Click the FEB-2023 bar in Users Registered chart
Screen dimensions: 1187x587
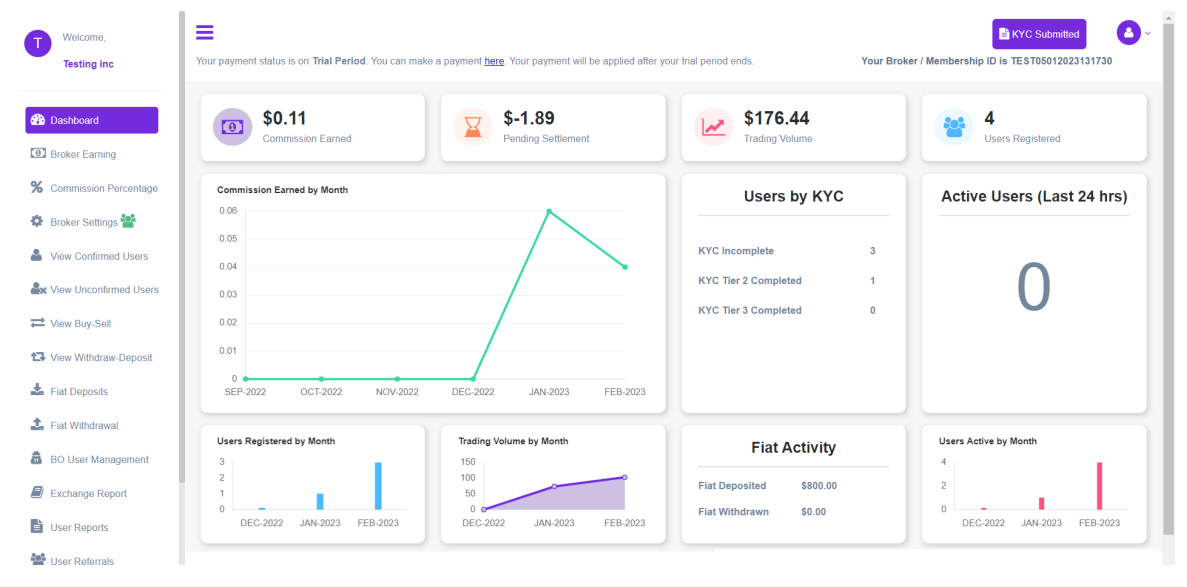tap(378, 486)
